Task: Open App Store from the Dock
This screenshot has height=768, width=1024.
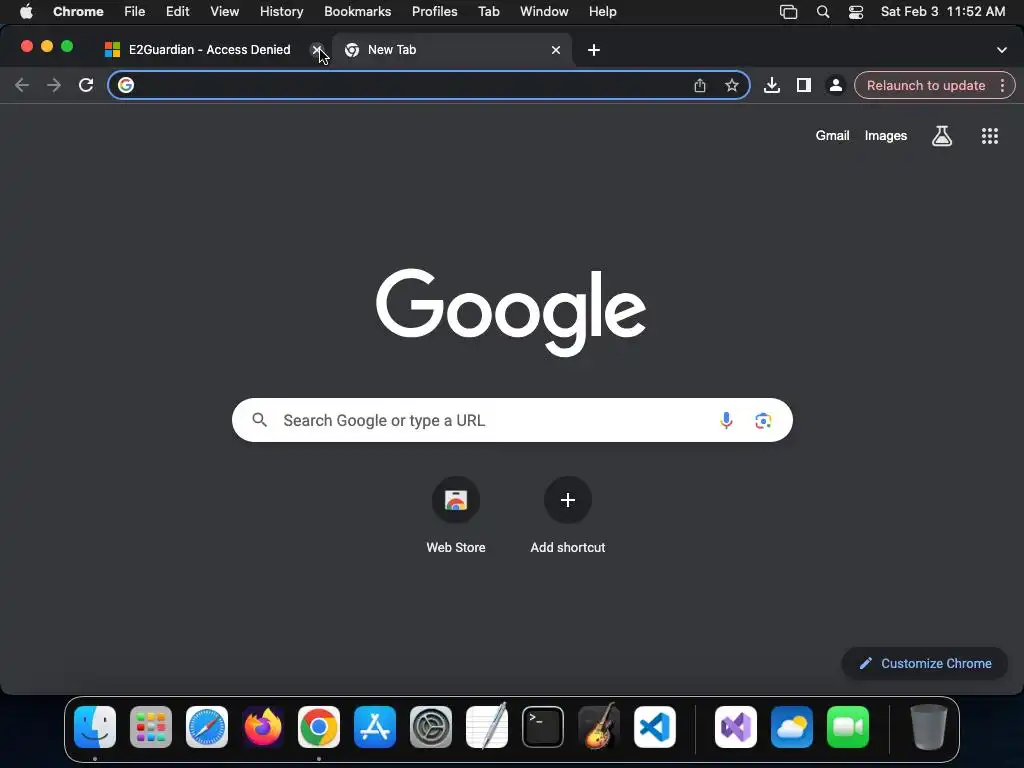Action: (x=375, y=727)
